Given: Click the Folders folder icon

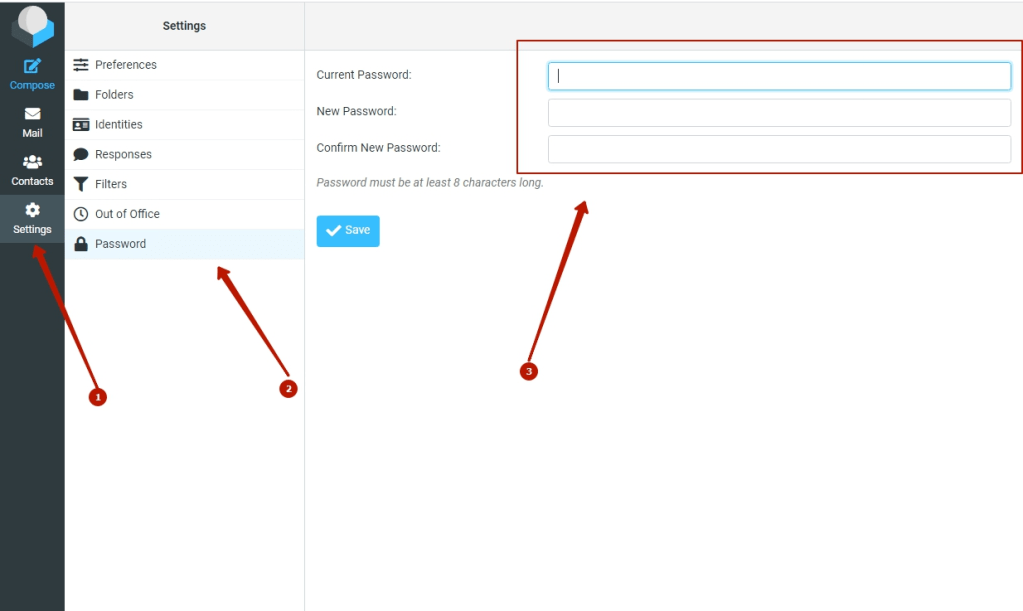Looking at the screenshot, I should pos(81,95).
